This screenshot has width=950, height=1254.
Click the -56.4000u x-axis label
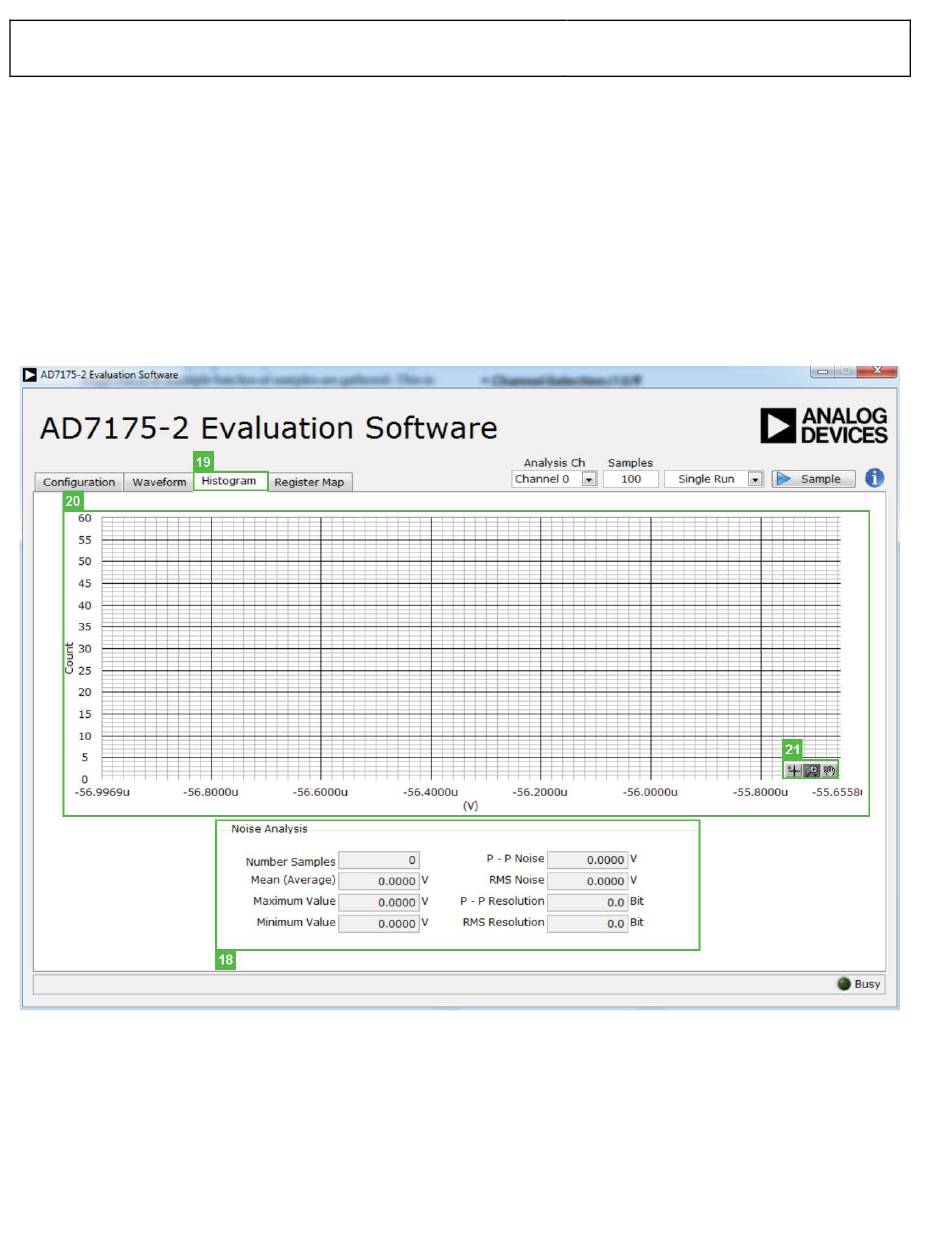431,792
